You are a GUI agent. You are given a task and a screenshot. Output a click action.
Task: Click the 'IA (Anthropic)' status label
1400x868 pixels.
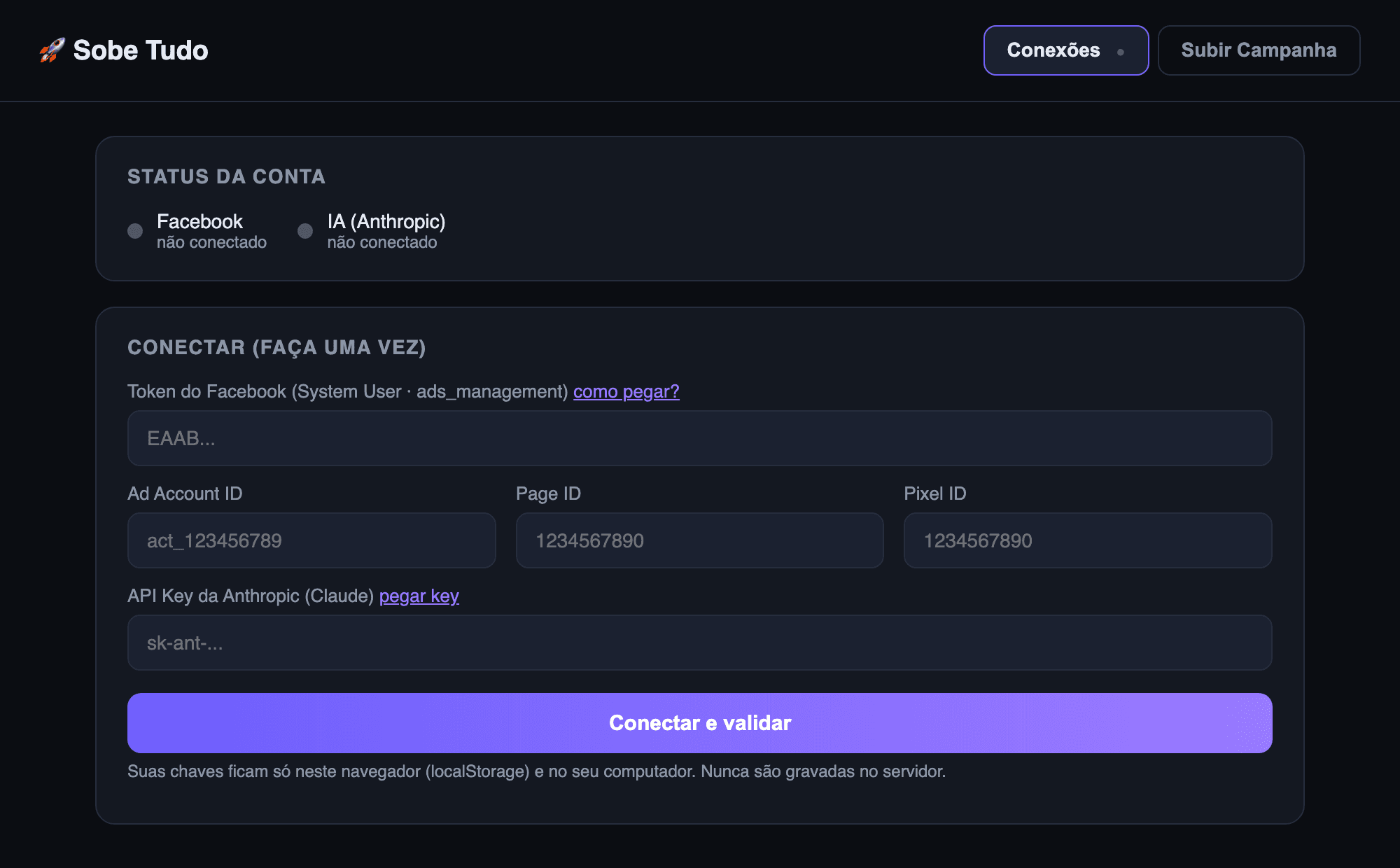pyautogui.click(x=386, y=221)
